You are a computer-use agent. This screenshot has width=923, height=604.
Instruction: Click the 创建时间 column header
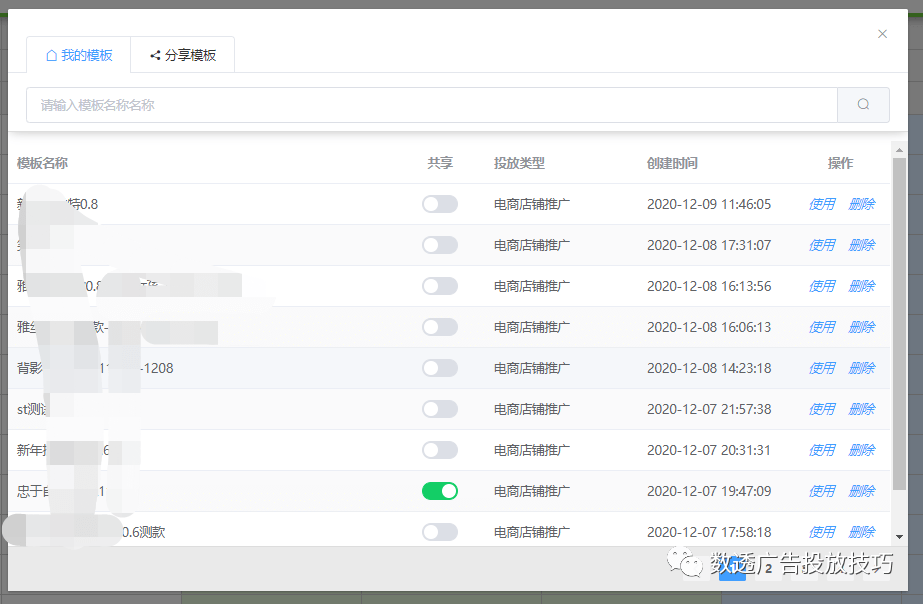click(672, 163)
